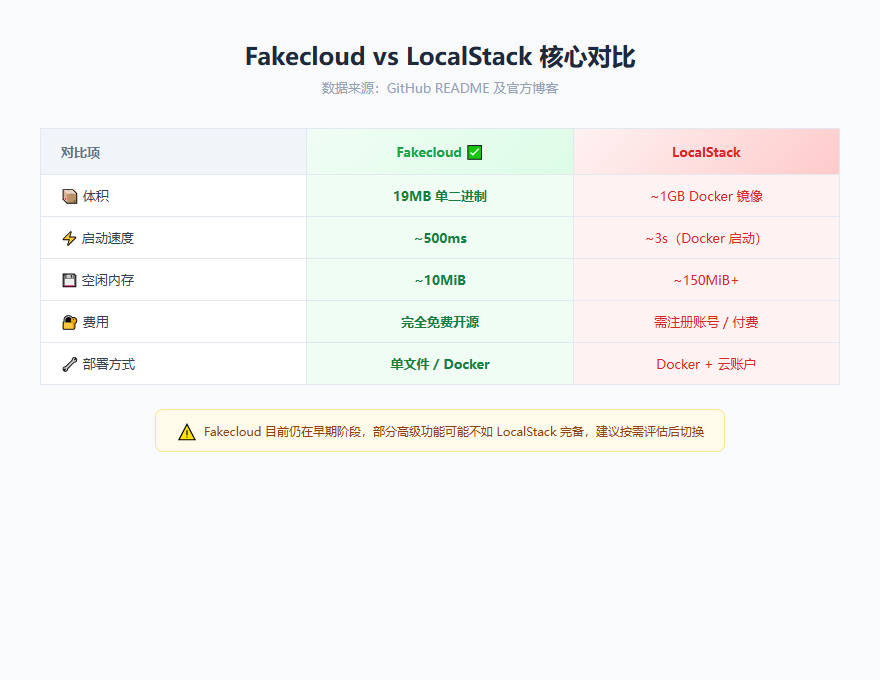The width and height of the screenshot is (880, 680).
Task: Select the 单文件 / Docker deployment cell
Action: click(x=439, y=364)
